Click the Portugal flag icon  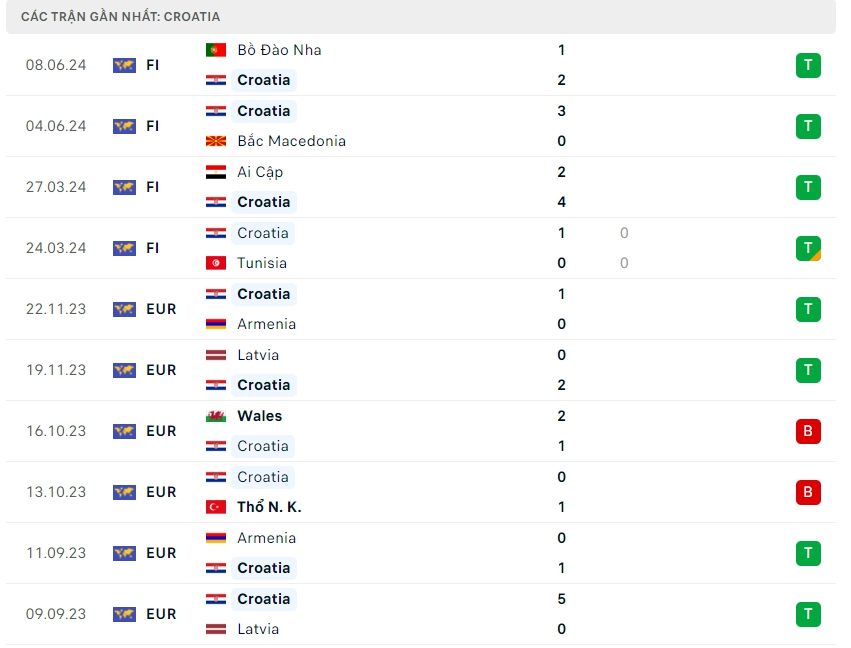[215, 50]
